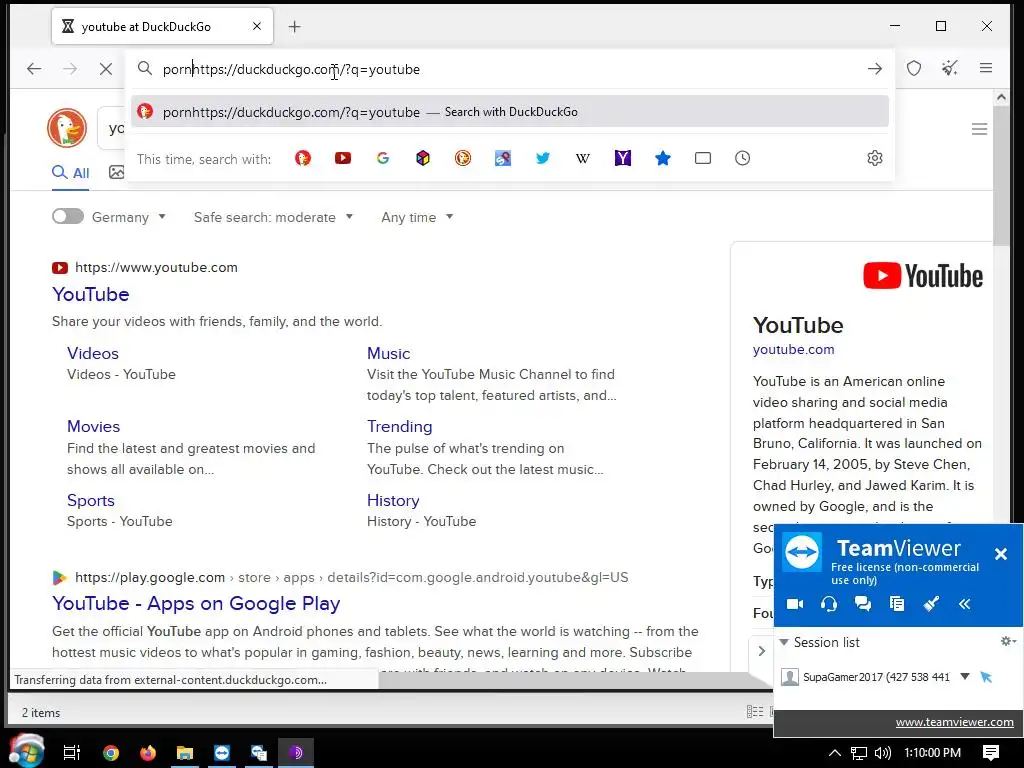
Task: Select the All results tab
Action: tap(71, 173)
